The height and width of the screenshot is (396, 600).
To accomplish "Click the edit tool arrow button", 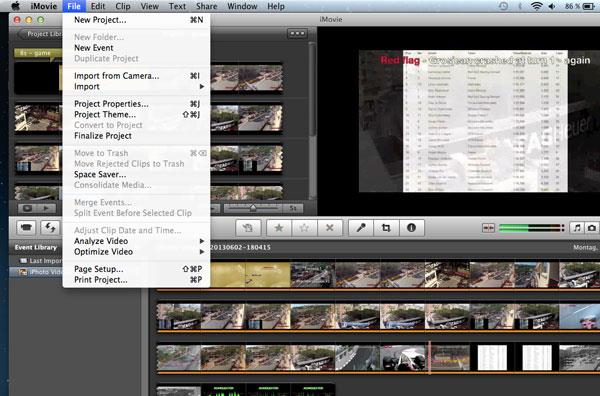I will (x=248, y=228).
